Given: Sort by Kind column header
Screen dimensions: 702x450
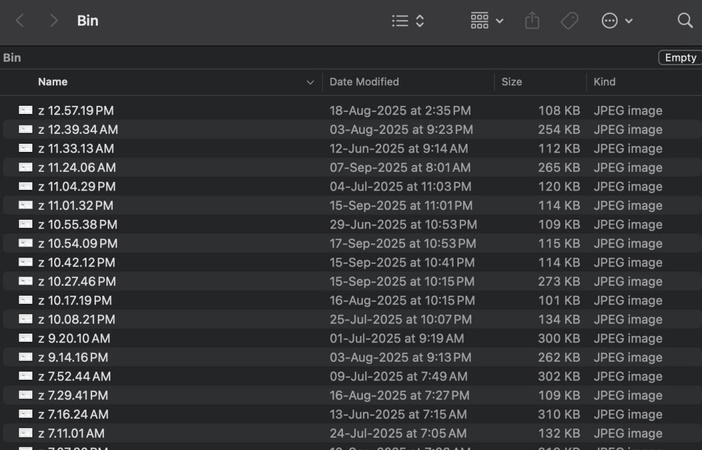Looking at the screenshot, I should click(604, 82).
